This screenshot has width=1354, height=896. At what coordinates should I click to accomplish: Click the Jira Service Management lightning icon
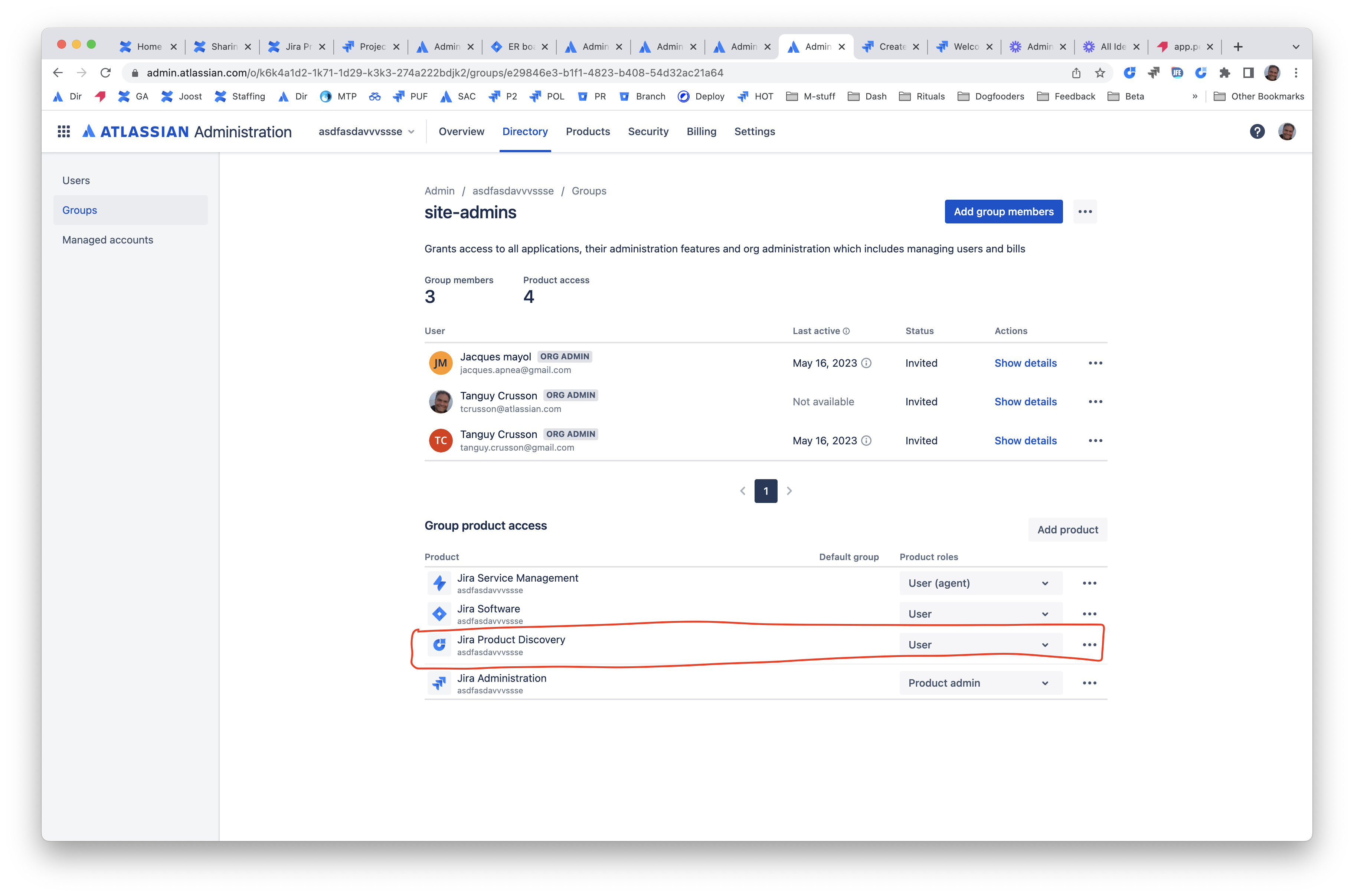click(439, 583)
